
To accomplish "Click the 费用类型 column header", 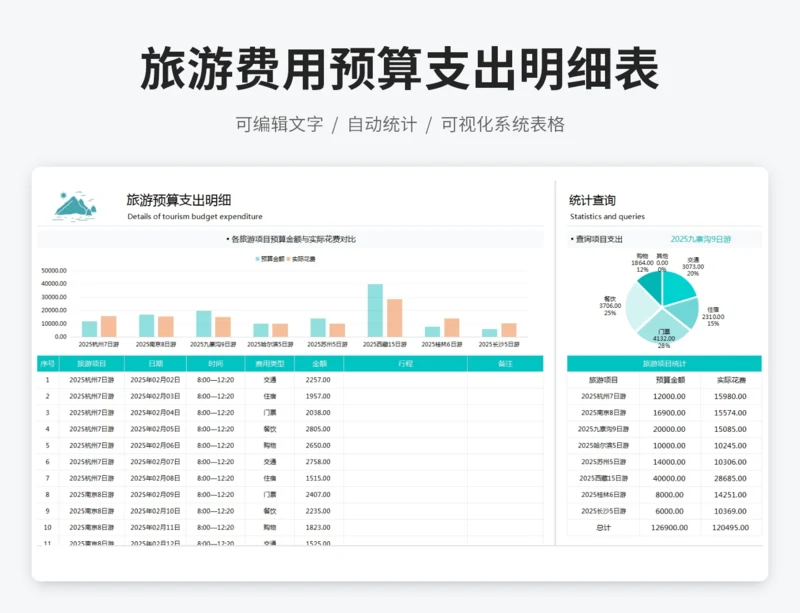I will coord(270,364).
